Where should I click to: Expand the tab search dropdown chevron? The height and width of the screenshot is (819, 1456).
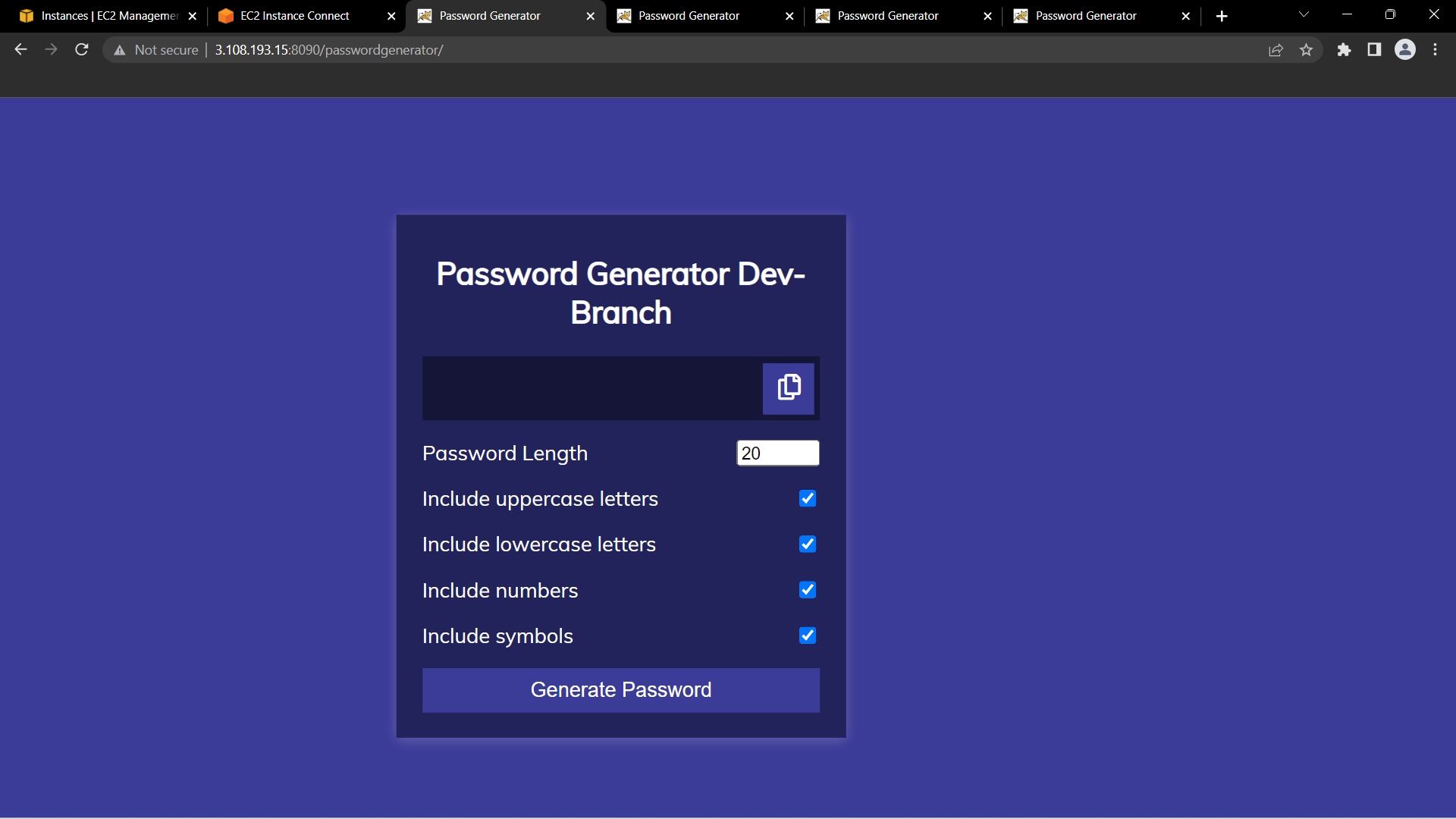pyautogui.click(x=1304, y=14)
